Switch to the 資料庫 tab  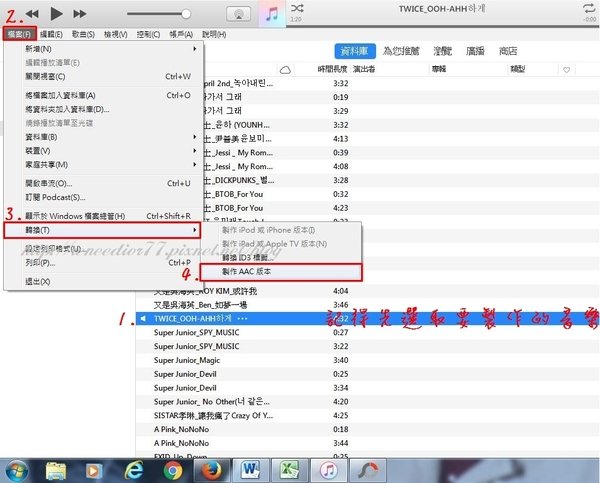click(x=355, y=51)
